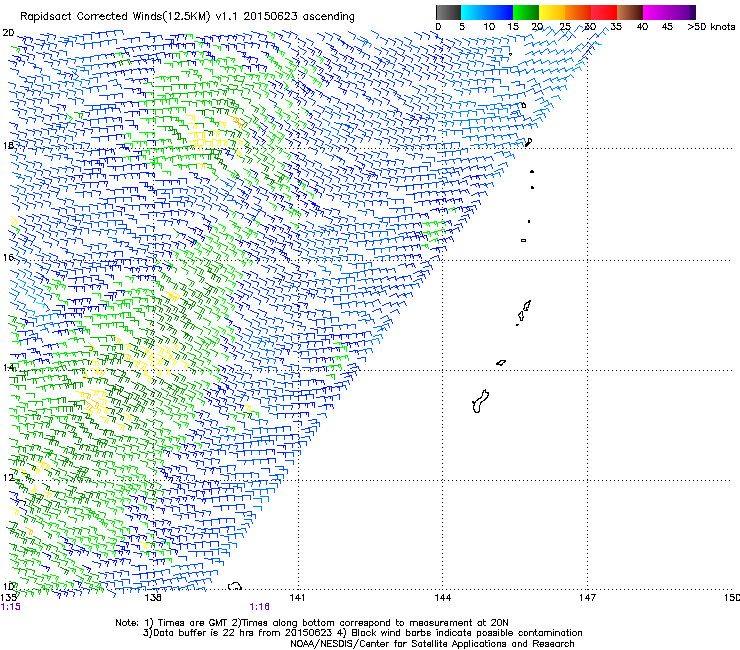Image resolution: width=740 pixels, height=650 pixels.
Task: Click the cyan 5-10 knots legend segment
Action: click(x=474, y=12)
